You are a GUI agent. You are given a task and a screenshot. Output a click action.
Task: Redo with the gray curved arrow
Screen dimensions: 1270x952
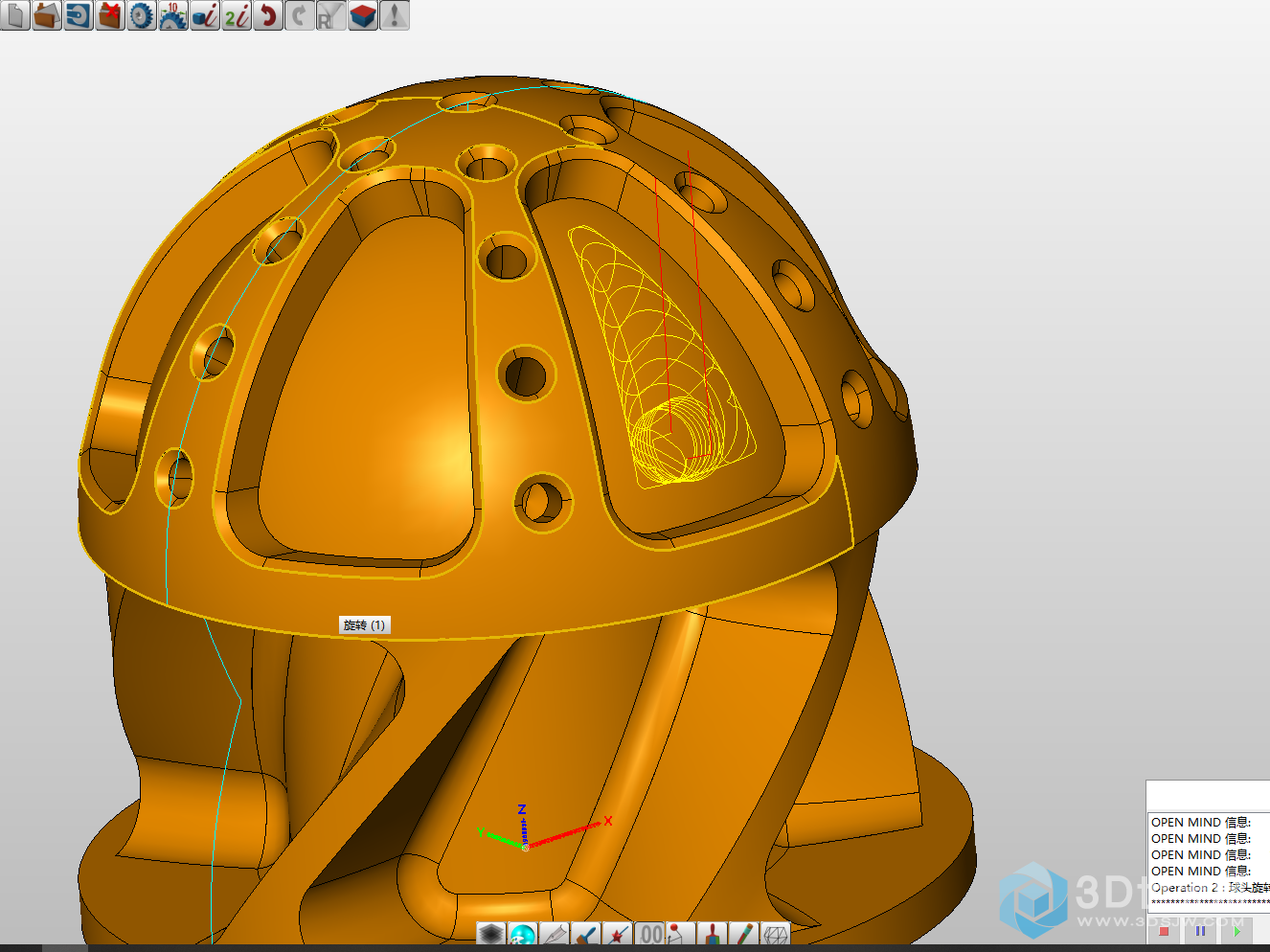pyautogui.click(x=300, y=15)
